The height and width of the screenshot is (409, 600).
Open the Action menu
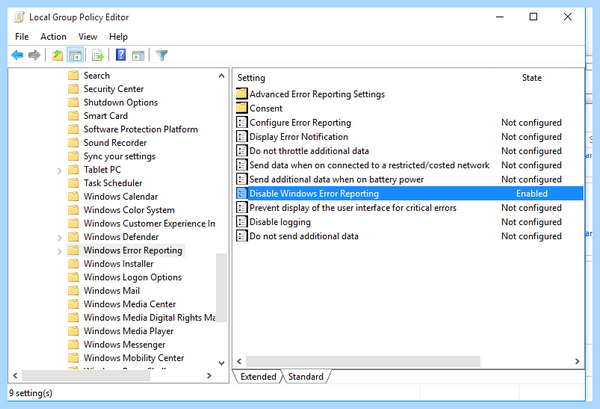(x=53, y=37)
